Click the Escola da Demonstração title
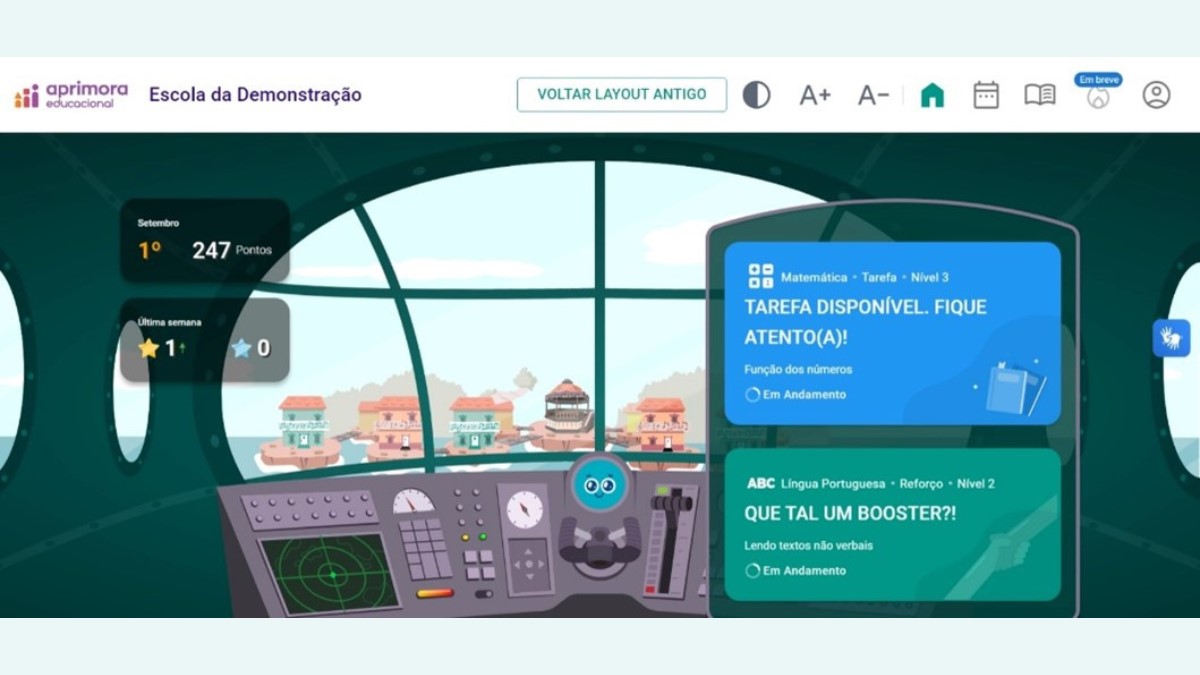 point(255,95)
